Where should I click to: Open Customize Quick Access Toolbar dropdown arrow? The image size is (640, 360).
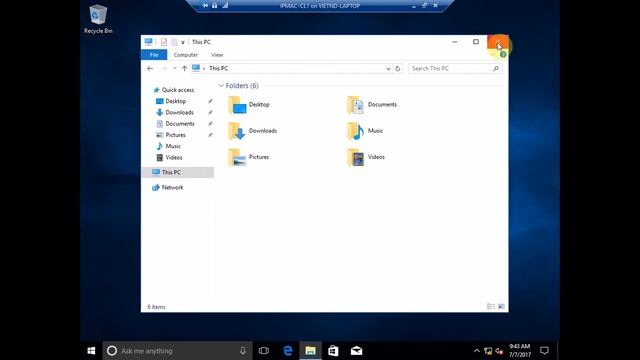183,42
